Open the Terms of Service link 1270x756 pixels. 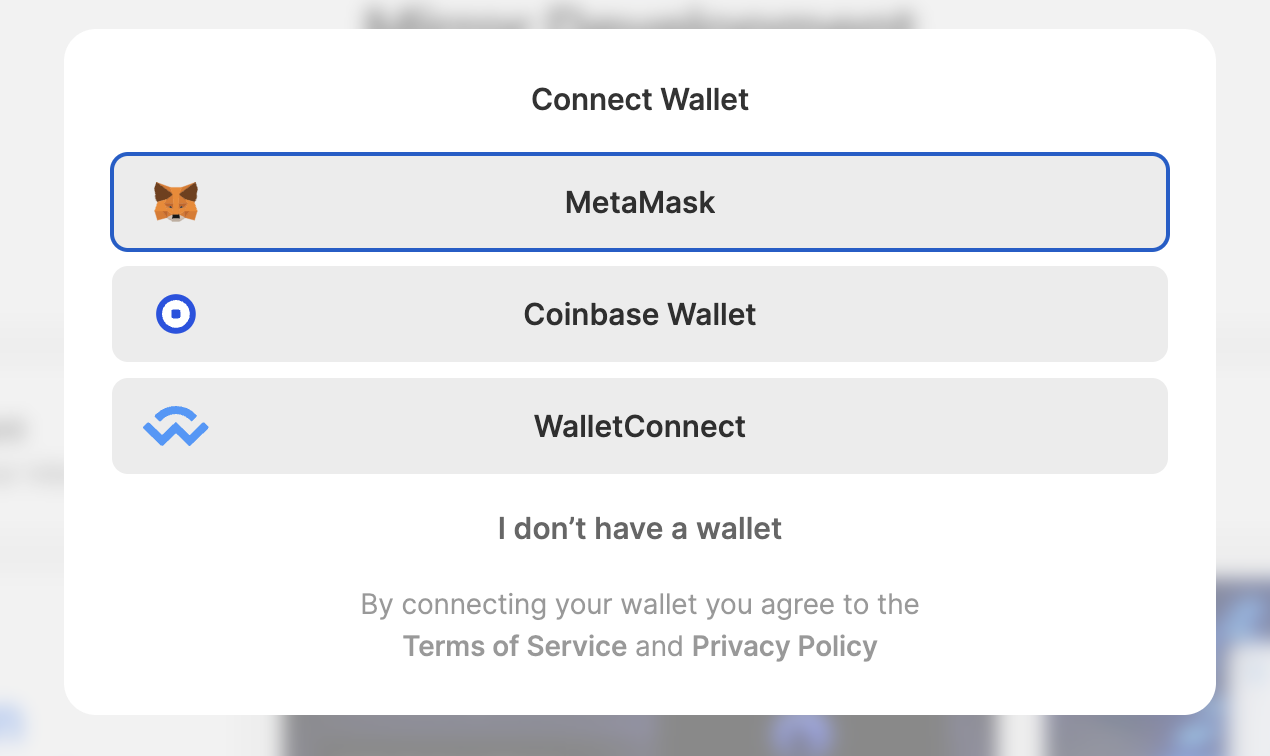click(x=515, y=646)
